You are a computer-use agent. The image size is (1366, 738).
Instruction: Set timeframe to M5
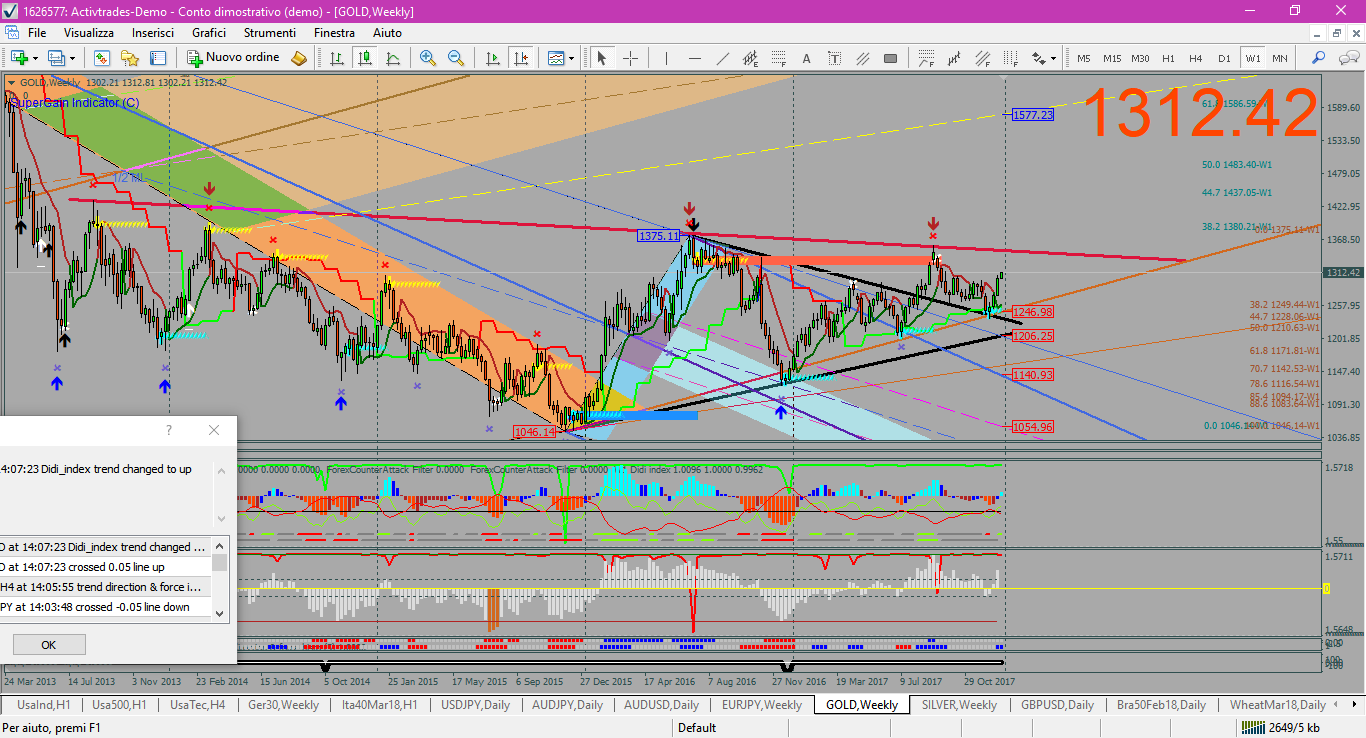click(x=1084, y=58)
